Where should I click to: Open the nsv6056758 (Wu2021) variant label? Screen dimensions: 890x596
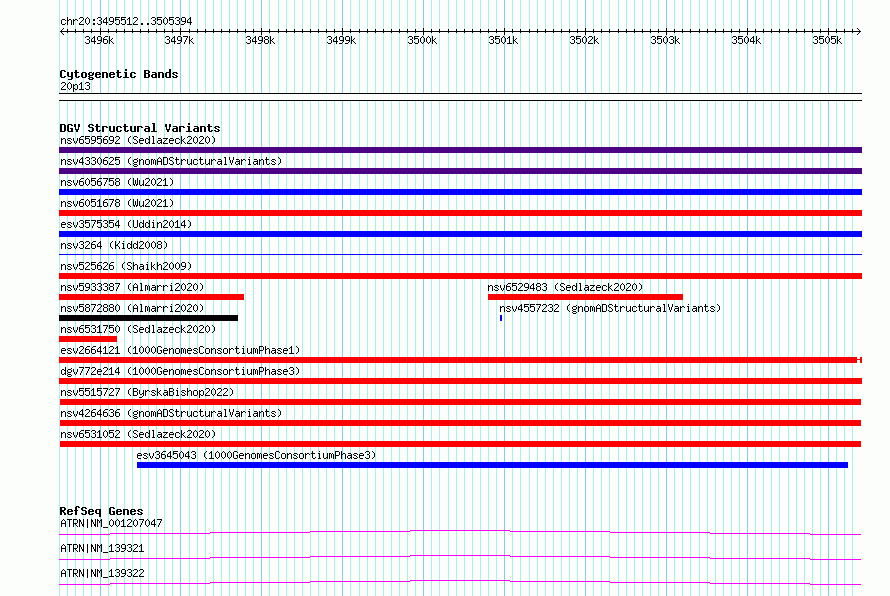pyautogui.click(x=117, y=182)
